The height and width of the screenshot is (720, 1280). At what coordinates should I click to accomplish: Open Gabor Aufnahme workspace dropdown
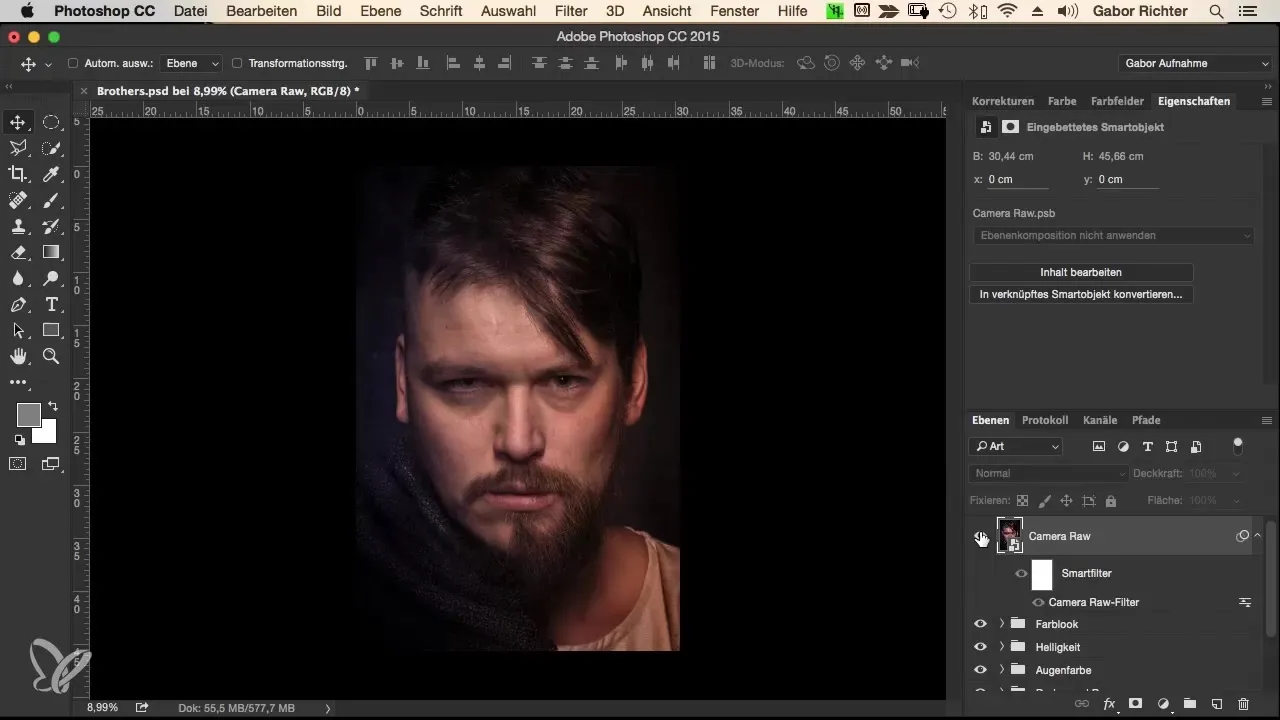pyautogui.click(x=1195, y=63)
